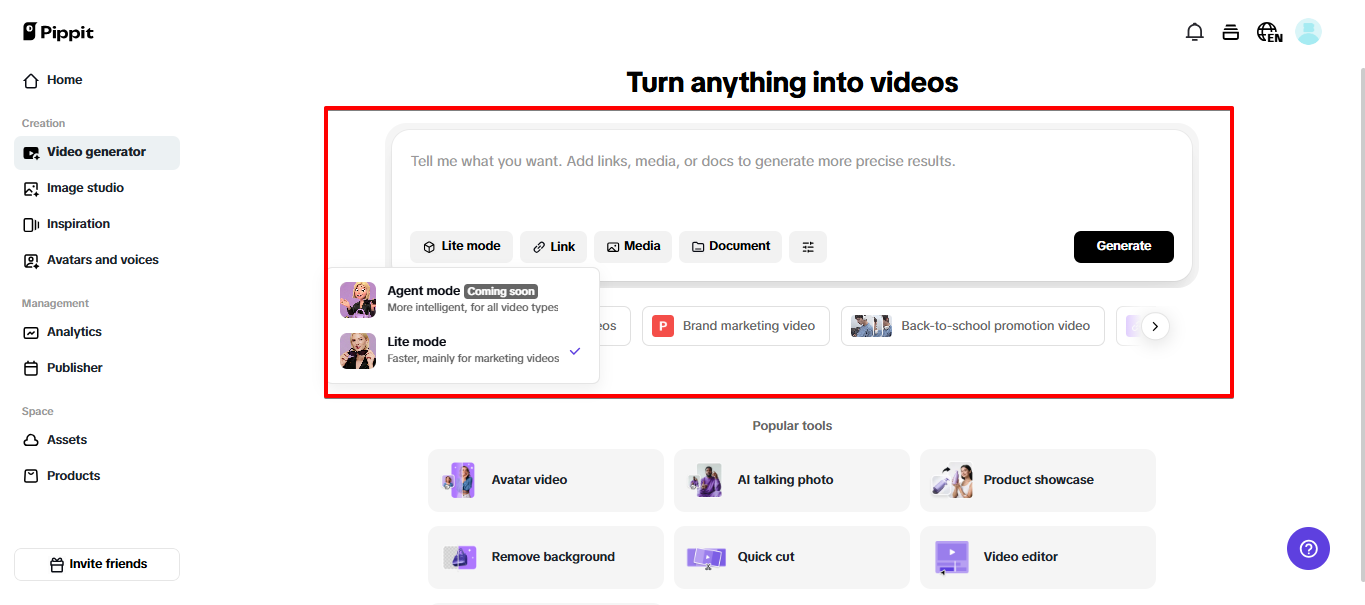Upload a file via the Document chip
This screenshot has height=605, width=1365.
pyautogui.click(x=730, y=246)
